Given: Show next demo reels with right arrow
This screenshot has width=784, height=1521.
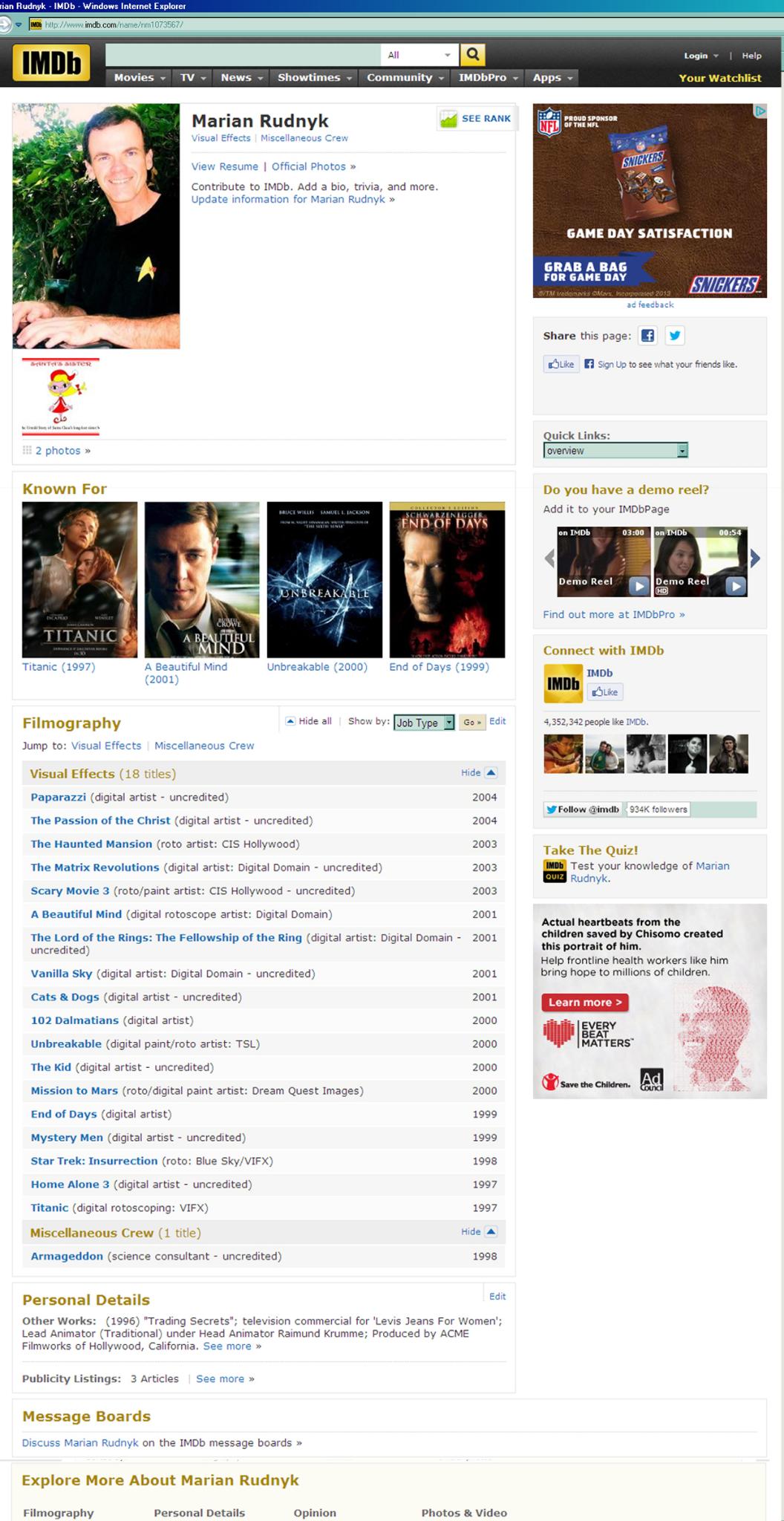Looking at the screenshot, I should [x=755, y=558].
